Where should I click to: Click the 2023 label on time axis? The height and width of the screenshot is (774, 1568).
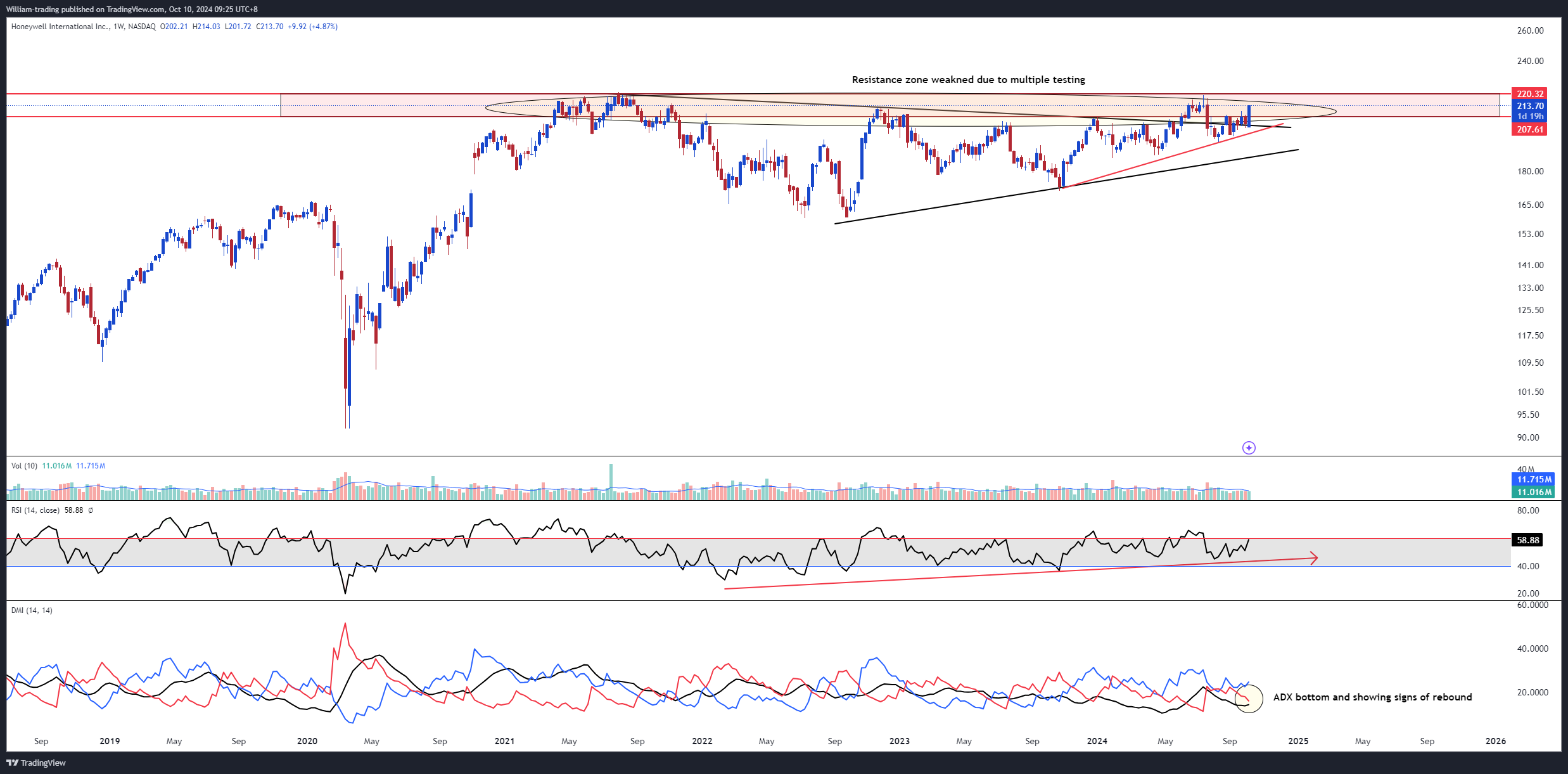click(900, 741)
